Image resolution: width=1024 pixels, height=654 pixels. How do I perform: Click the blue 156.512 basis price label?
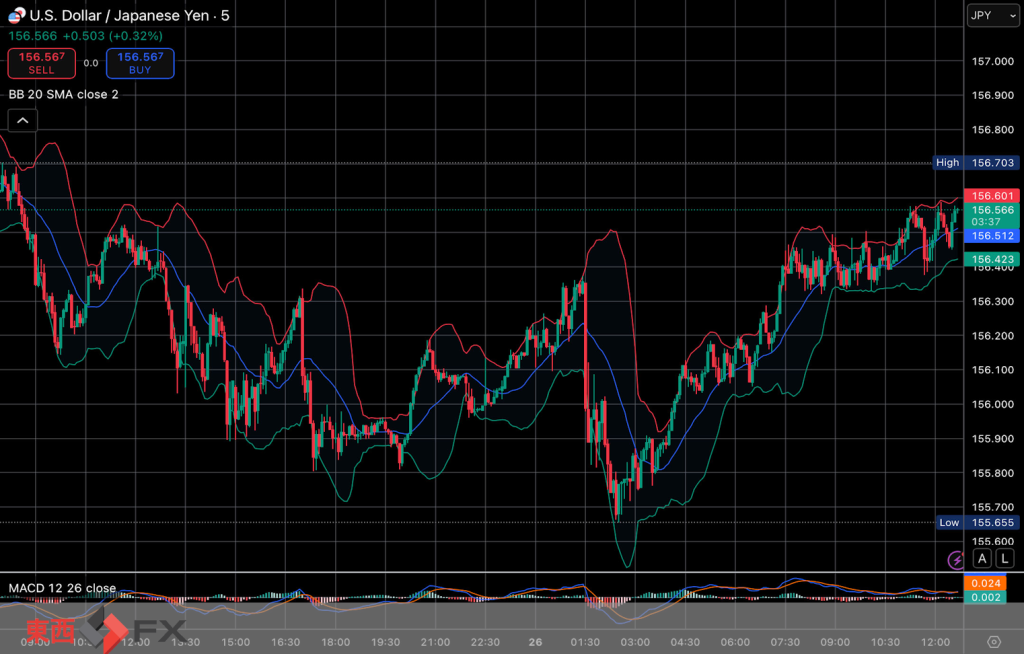point(993,236)
